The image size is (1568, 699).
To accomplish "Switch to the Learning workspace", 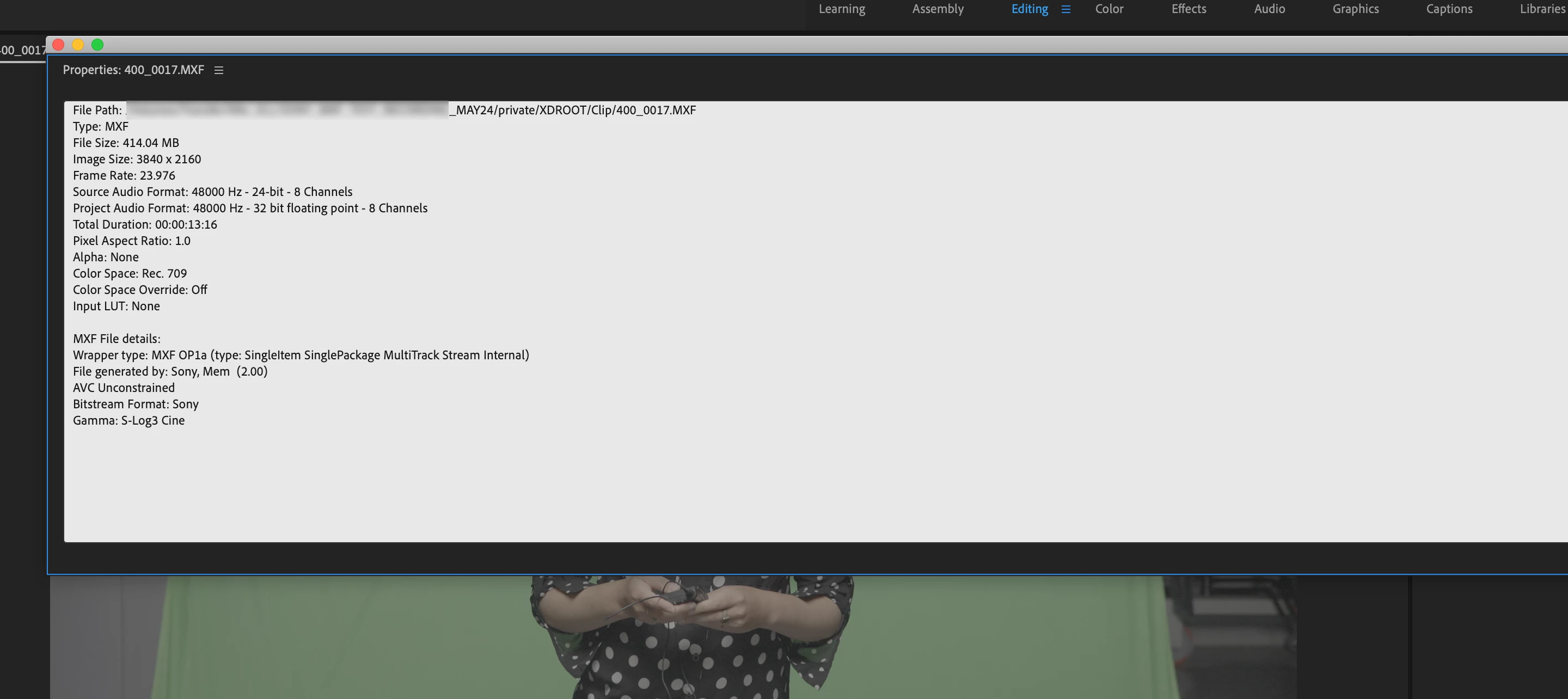I will coord(841,9).
